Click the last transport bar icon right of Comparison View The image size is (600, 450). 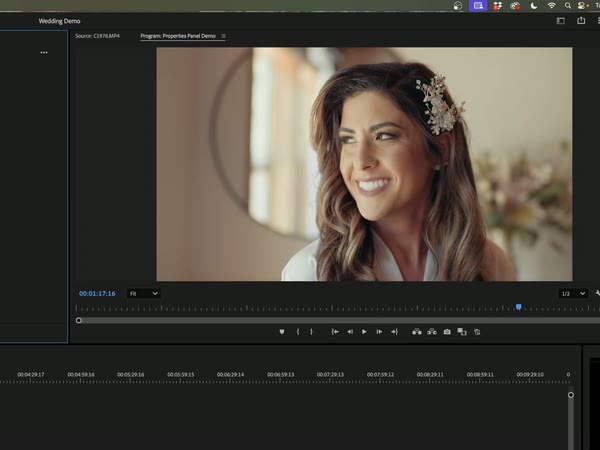click(477, 332)
